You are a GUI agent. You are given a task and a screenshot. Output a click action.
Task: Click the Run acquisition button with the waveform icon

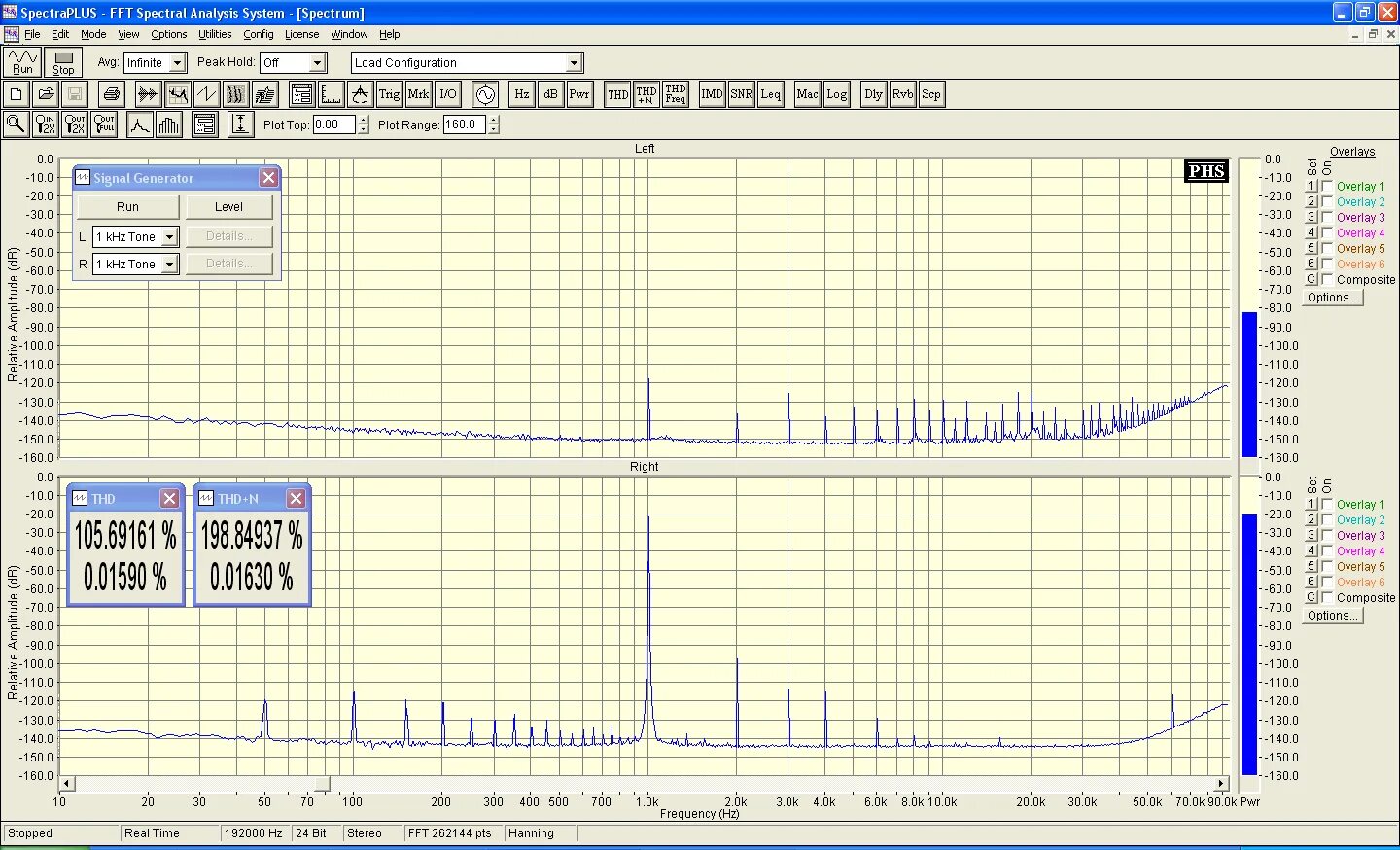[x=22, y=62]
